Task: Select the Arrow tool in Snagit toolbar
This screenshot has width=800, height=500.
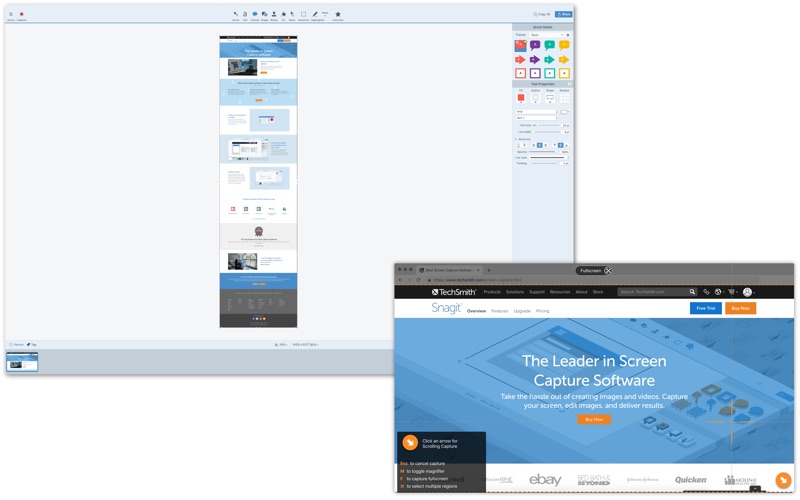Action: tap(236, 14)
